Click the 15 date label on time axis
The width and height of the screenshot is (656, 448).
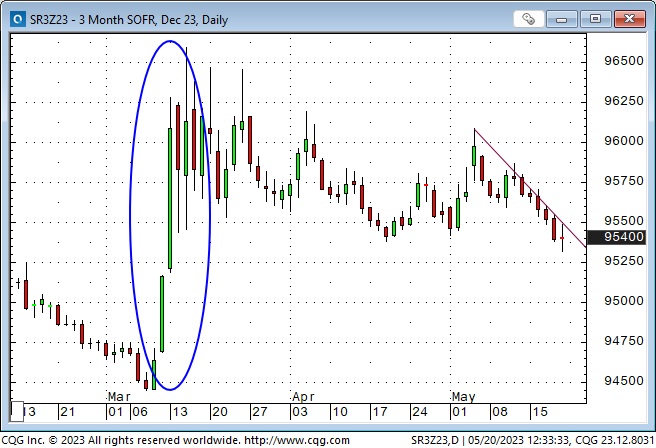coord(540,412)
